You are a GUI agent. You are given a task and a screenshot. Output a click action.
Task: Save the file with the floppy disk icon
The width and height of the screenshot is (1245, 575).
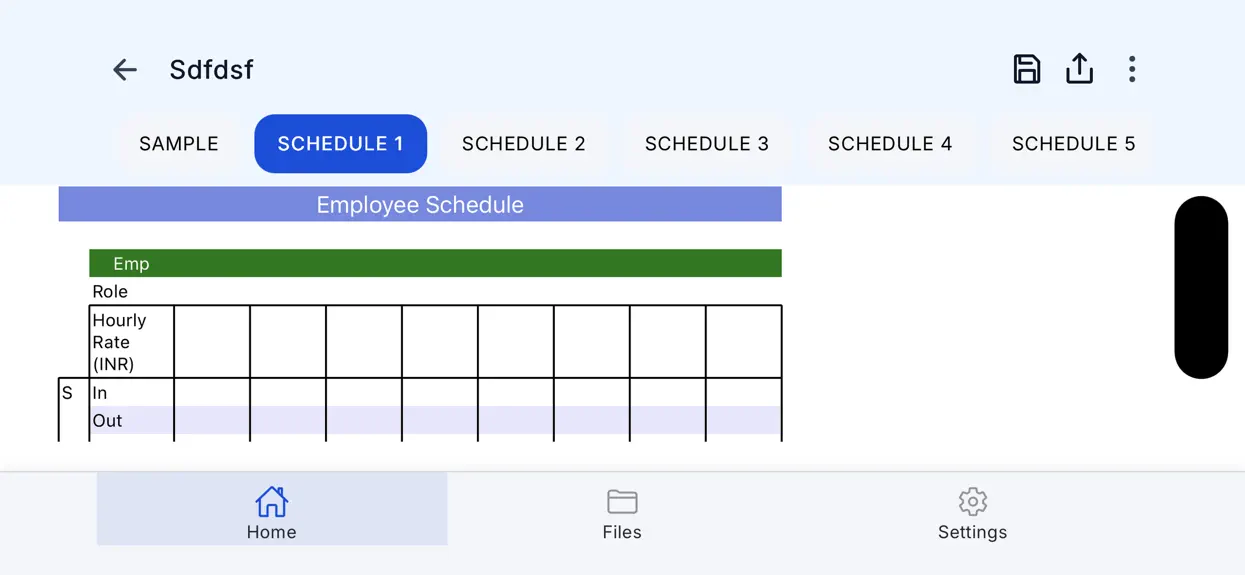click(x=1026, y=69)
